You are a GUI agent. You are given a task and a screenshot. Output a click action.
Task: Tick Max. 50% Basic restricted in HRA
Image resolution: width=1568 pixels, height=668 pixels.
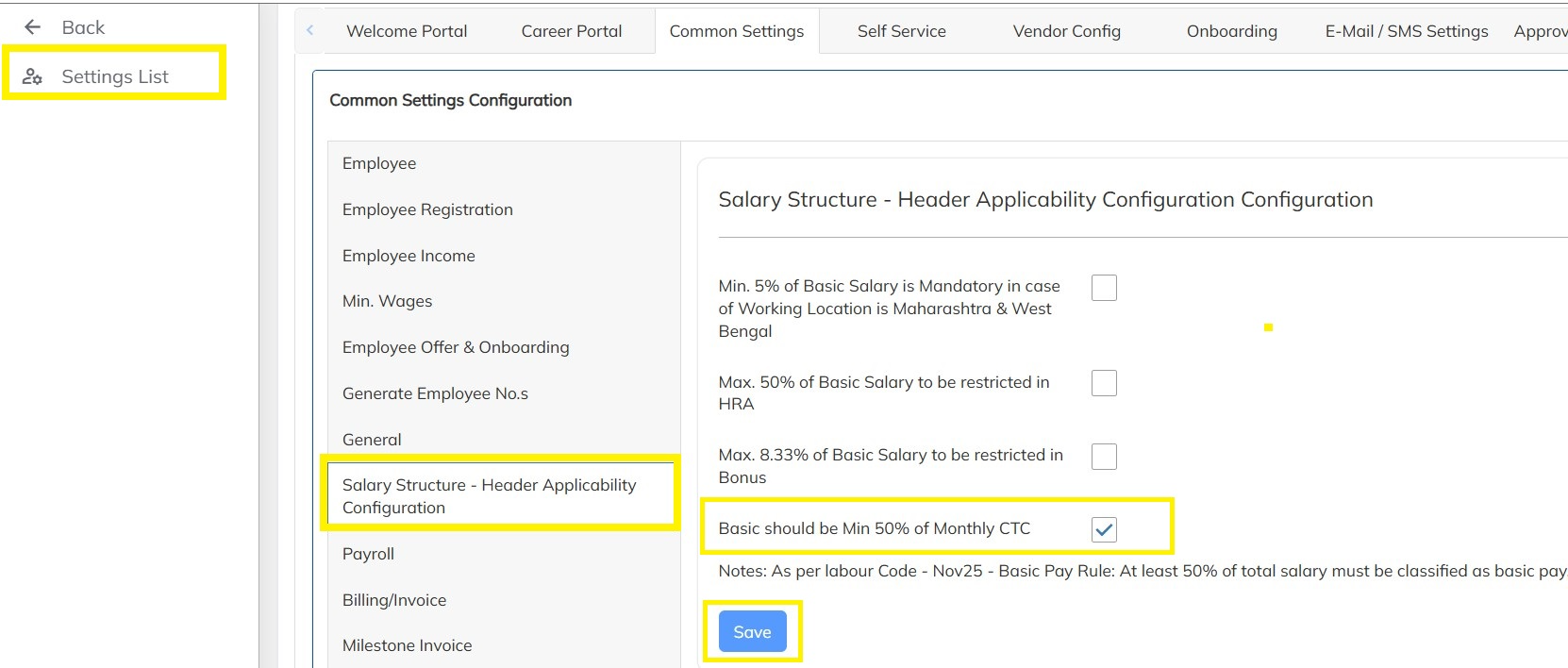point(1104,383)
